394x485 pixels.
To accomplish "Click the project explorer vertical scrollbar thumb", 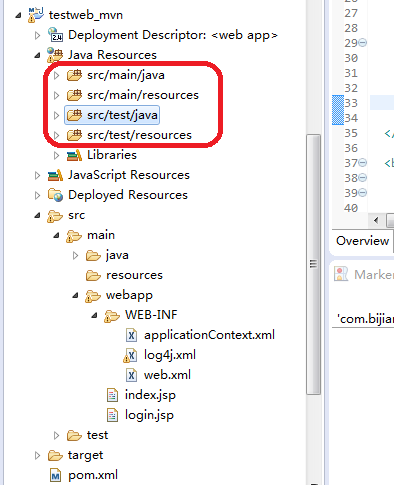I will coord(313,264).
